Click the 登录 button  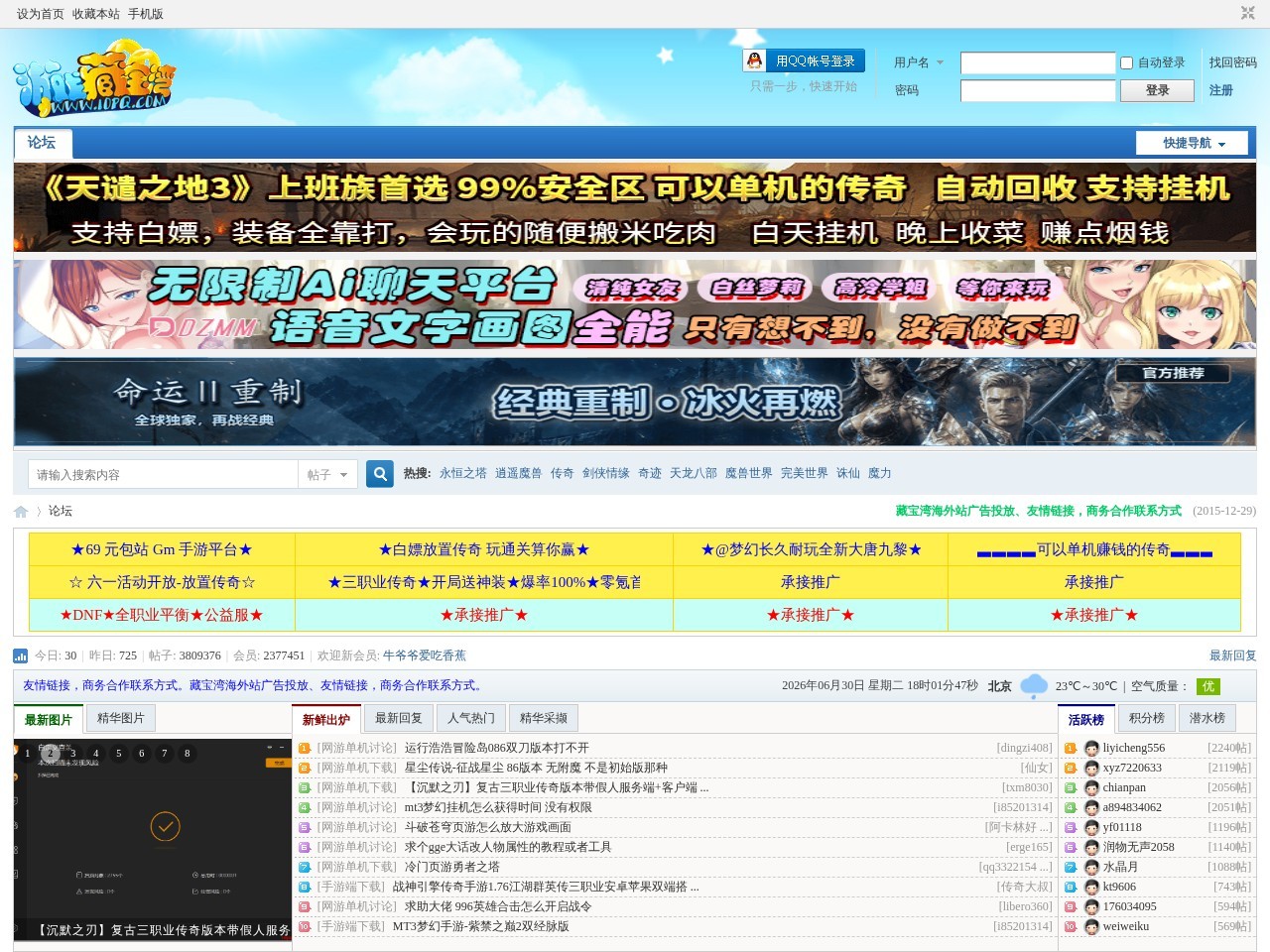[1157, 90]
